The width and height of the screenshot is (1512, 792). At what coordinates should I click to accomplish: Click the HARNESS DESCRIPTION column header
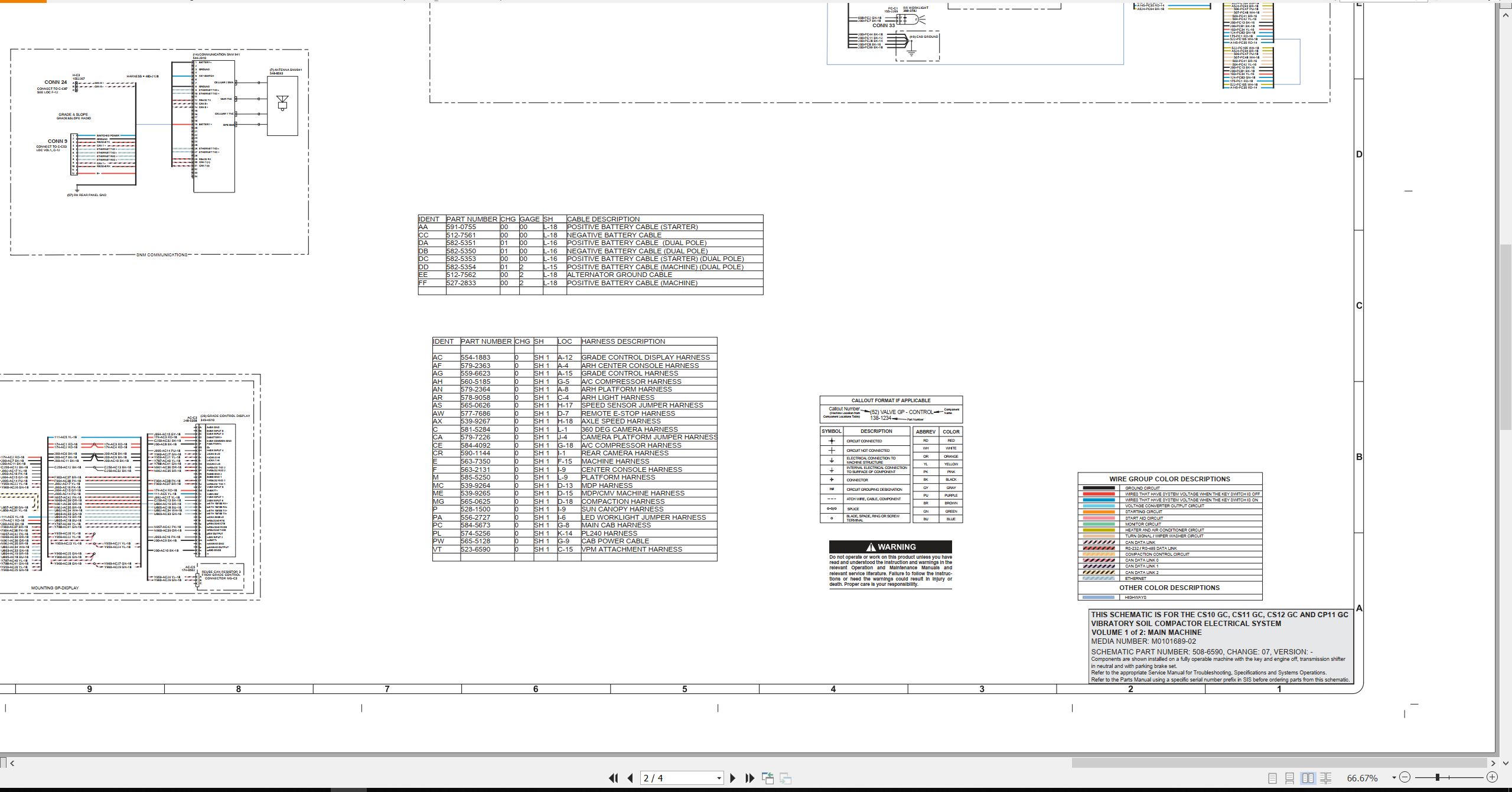623,341
